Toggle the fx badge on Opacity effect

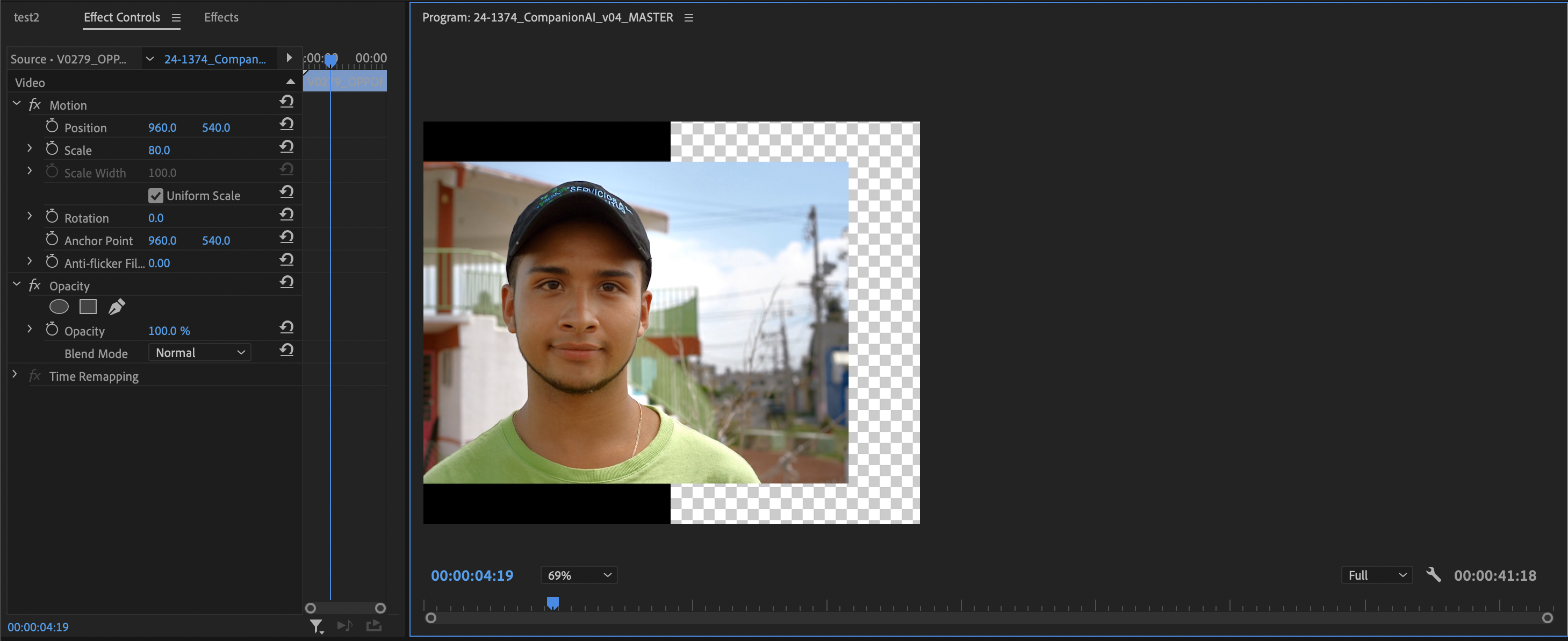(x=35, y=284)
